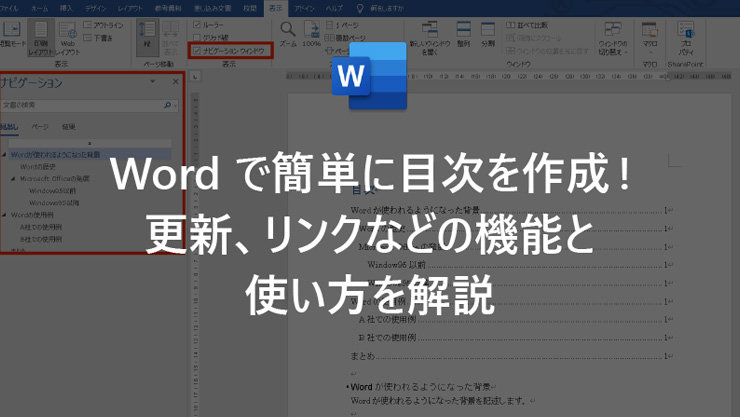
Task: Open the References (参考資料) ribbon tab
Action: point(168,8)
